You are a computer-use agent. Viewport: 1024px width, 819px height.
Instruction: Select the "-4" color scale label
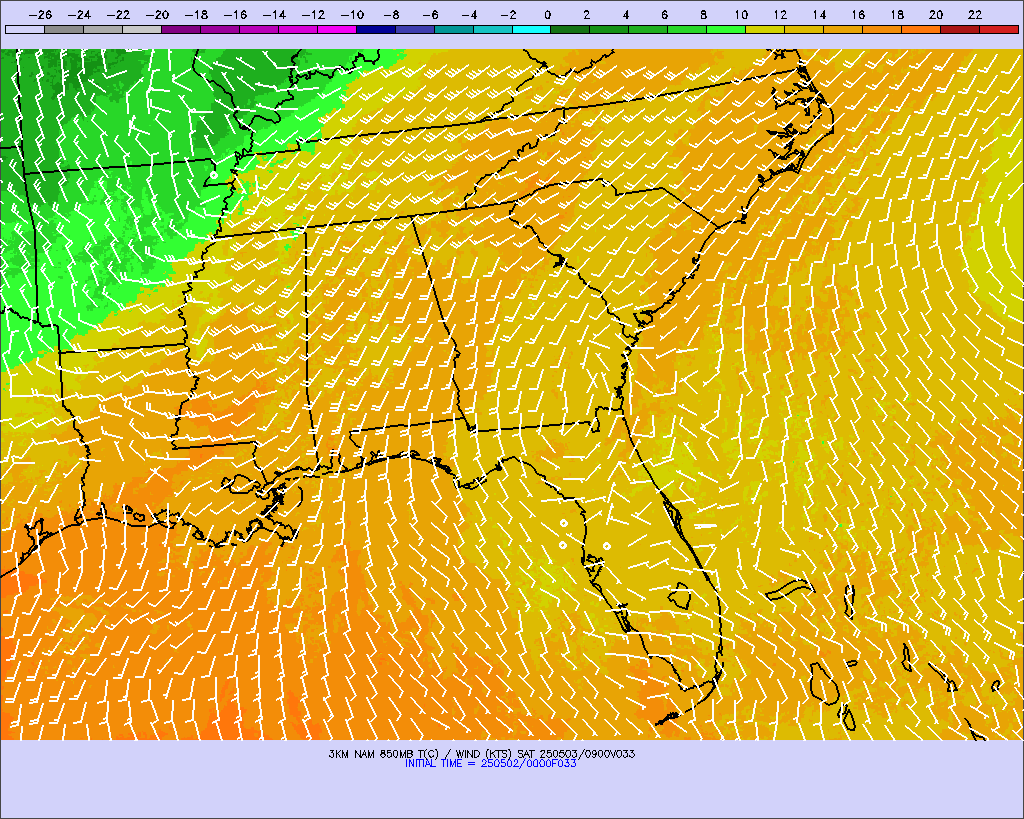click(x=470, y=14)
